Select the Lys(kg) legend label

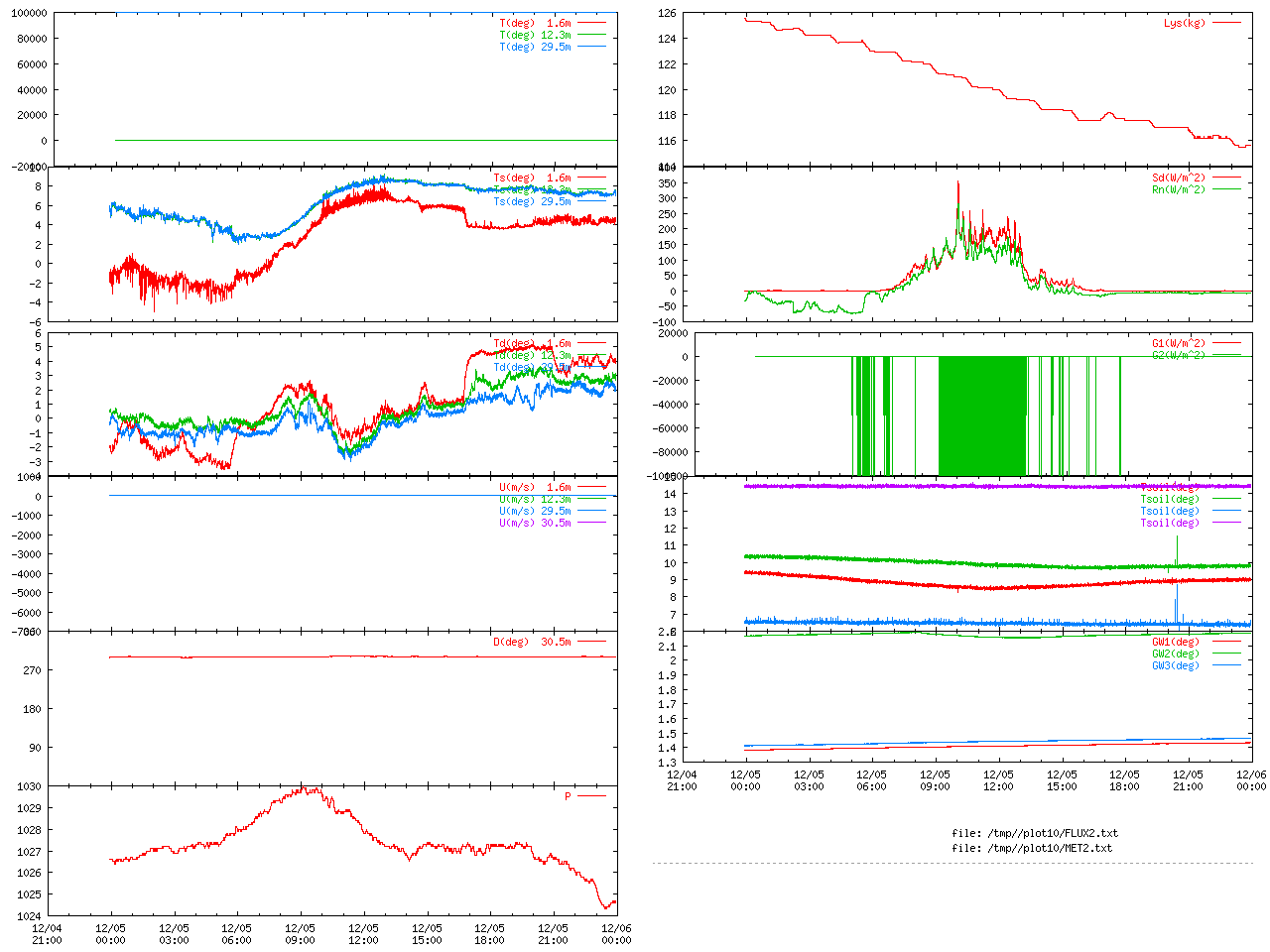point(1185,23)
